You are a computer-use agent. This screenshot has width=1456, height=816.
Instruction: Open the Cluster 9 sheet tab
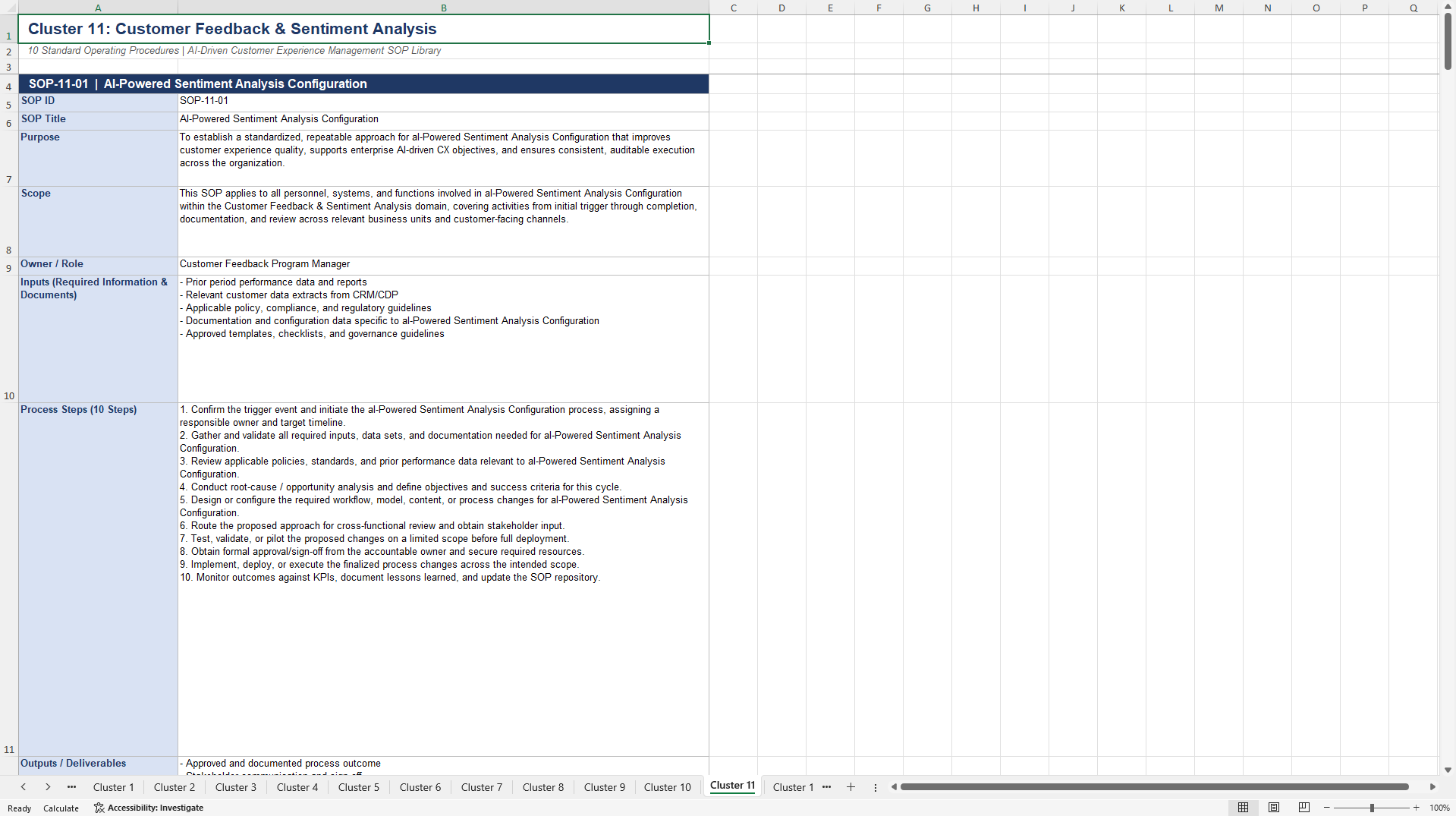[x=604, y=787]
